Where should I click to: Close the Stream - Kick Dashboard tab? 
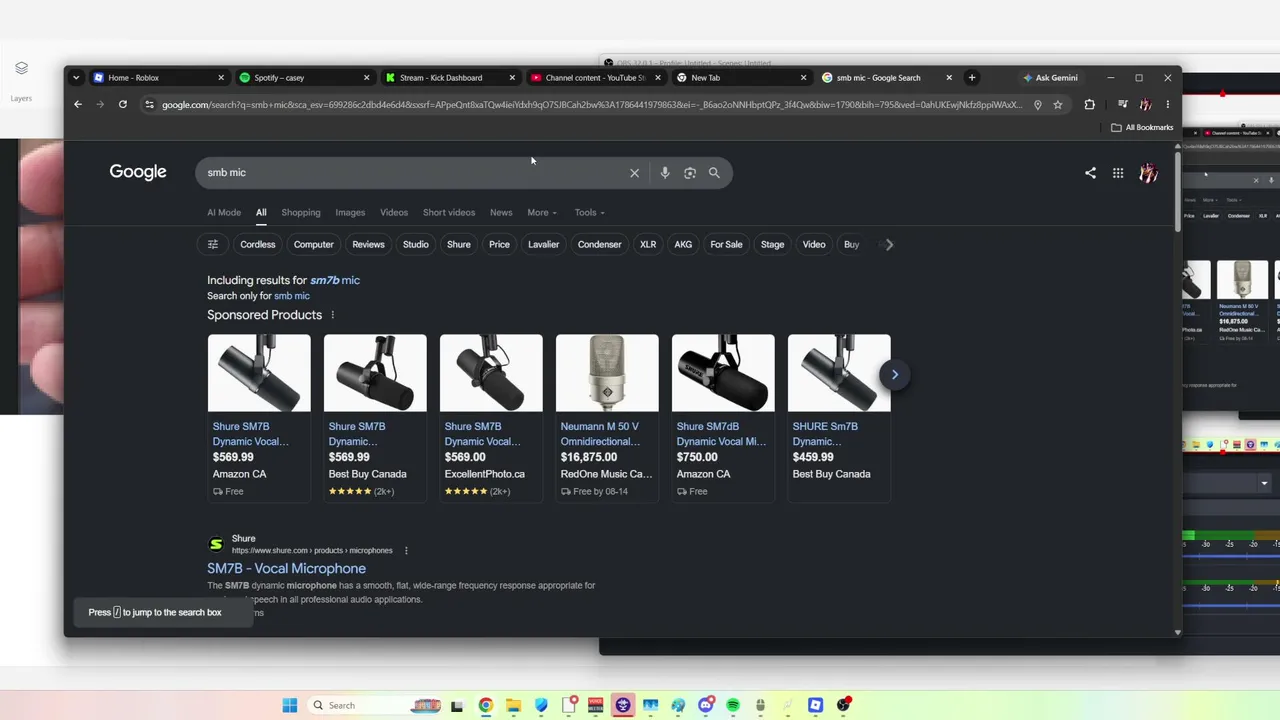[x=512, y=77]
